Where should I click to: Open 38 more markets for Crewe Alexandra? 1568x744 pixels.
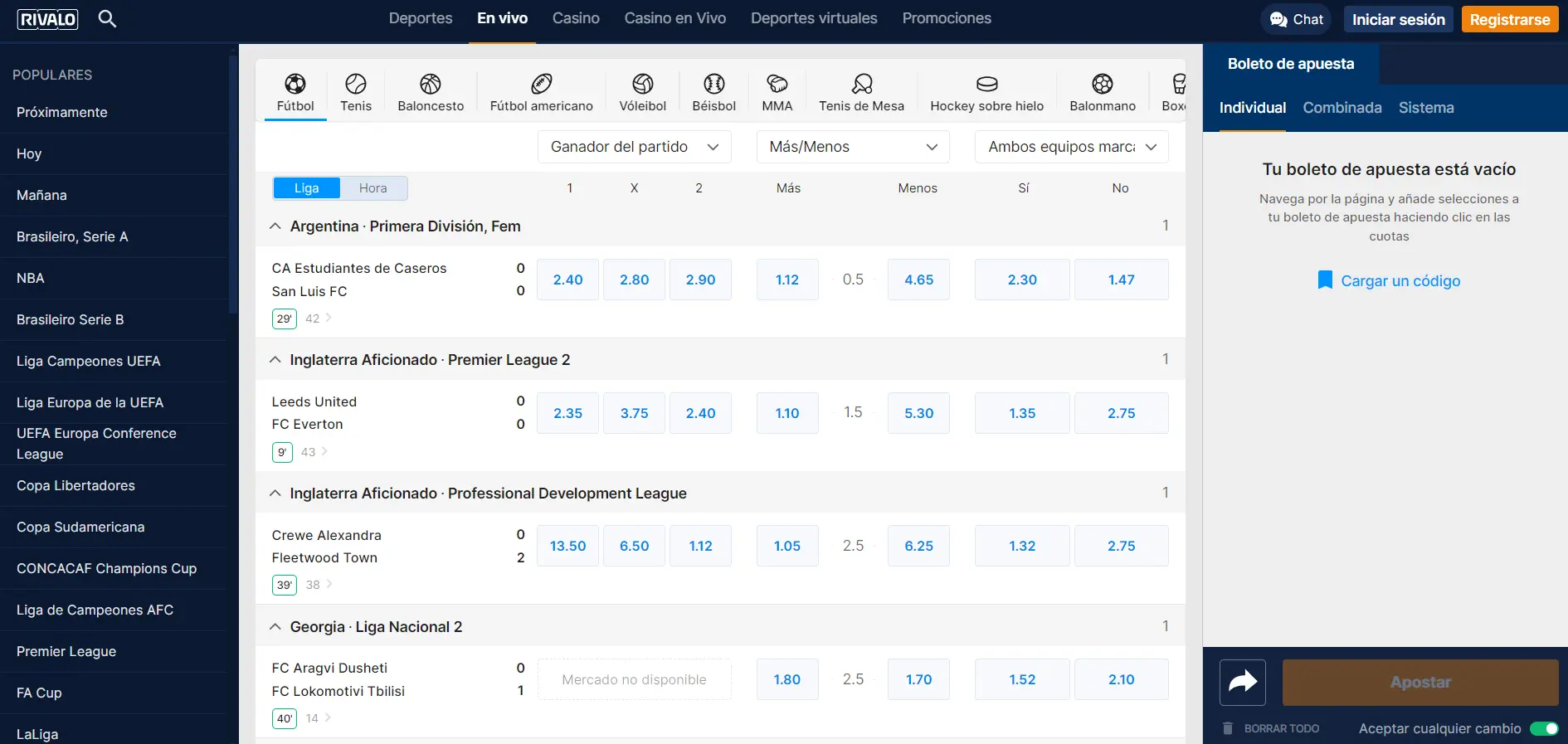319,585
